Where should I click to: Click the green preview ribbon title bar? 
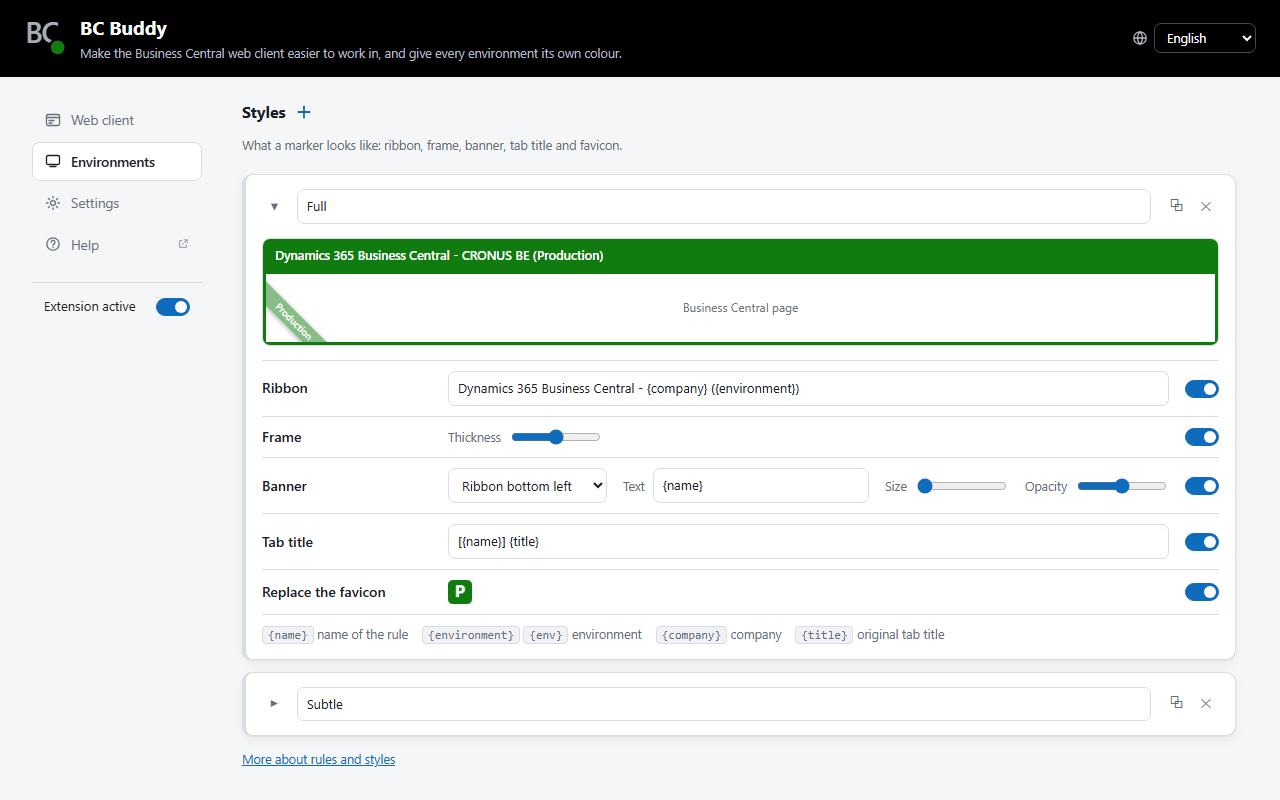pyautogui.click(x=740, y=256)
